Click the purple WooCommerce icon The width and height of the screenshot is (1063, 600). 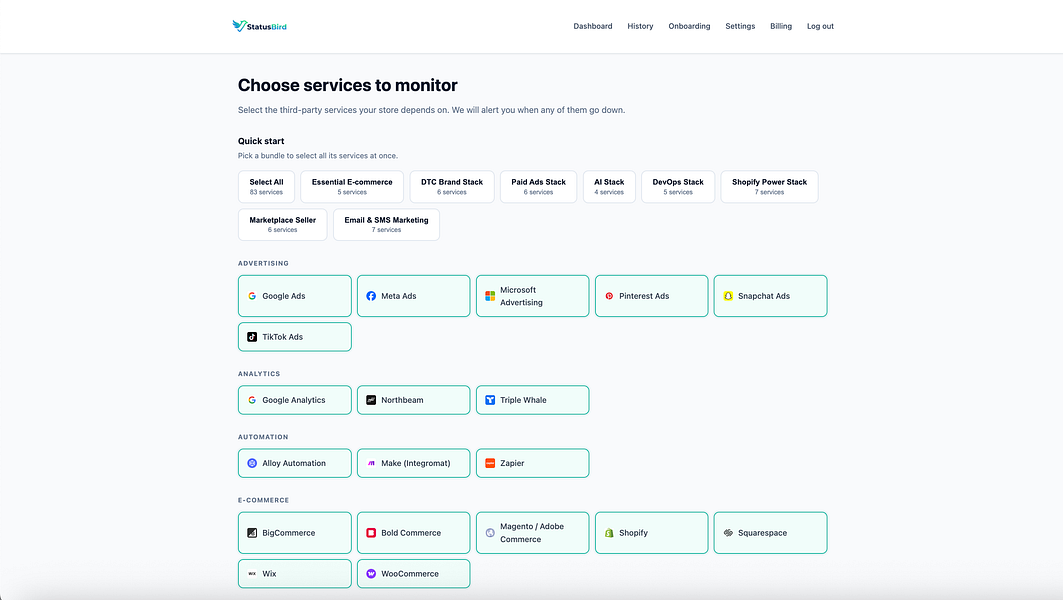[x=371, y=574]
